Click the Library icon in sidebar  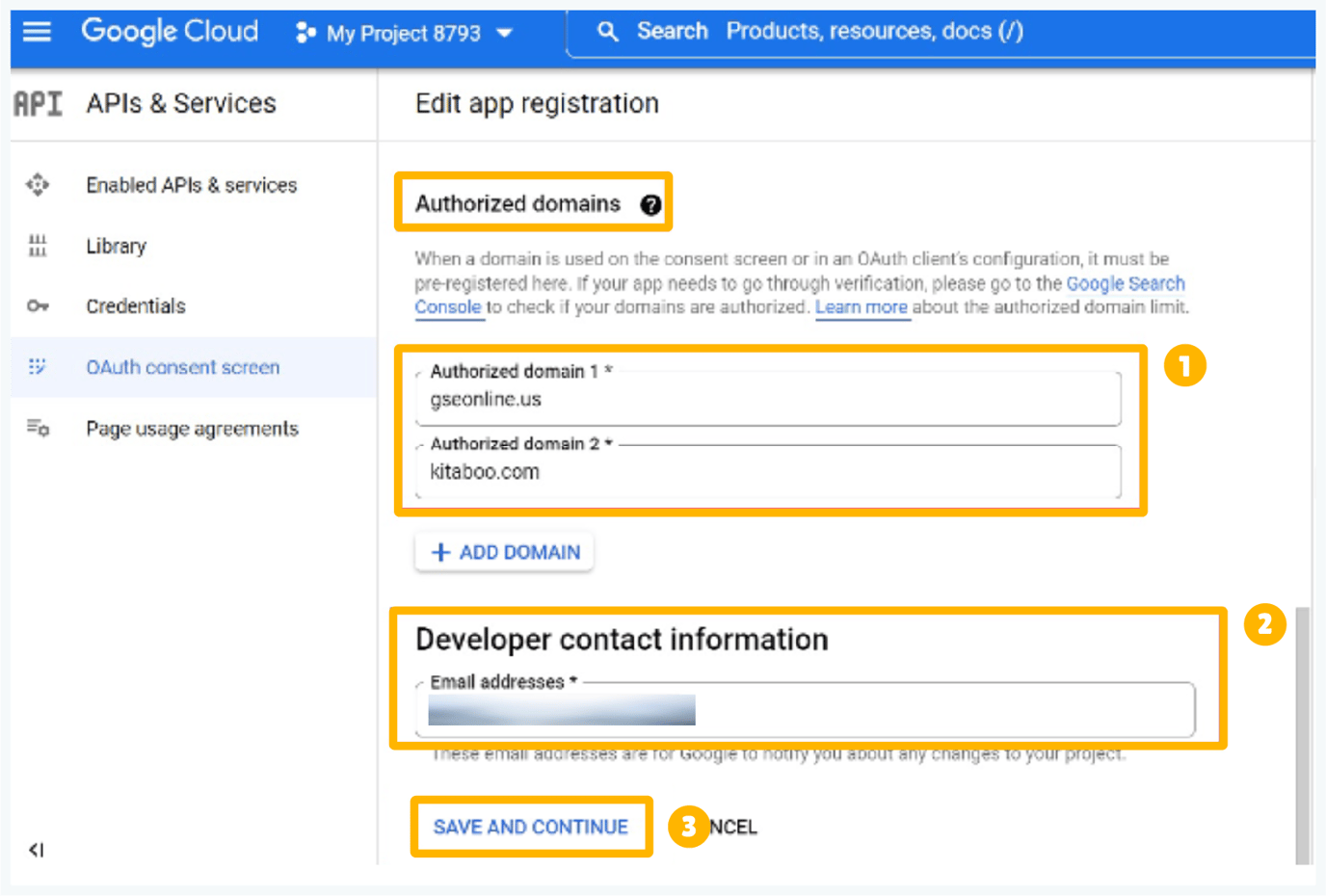[38, 246]
